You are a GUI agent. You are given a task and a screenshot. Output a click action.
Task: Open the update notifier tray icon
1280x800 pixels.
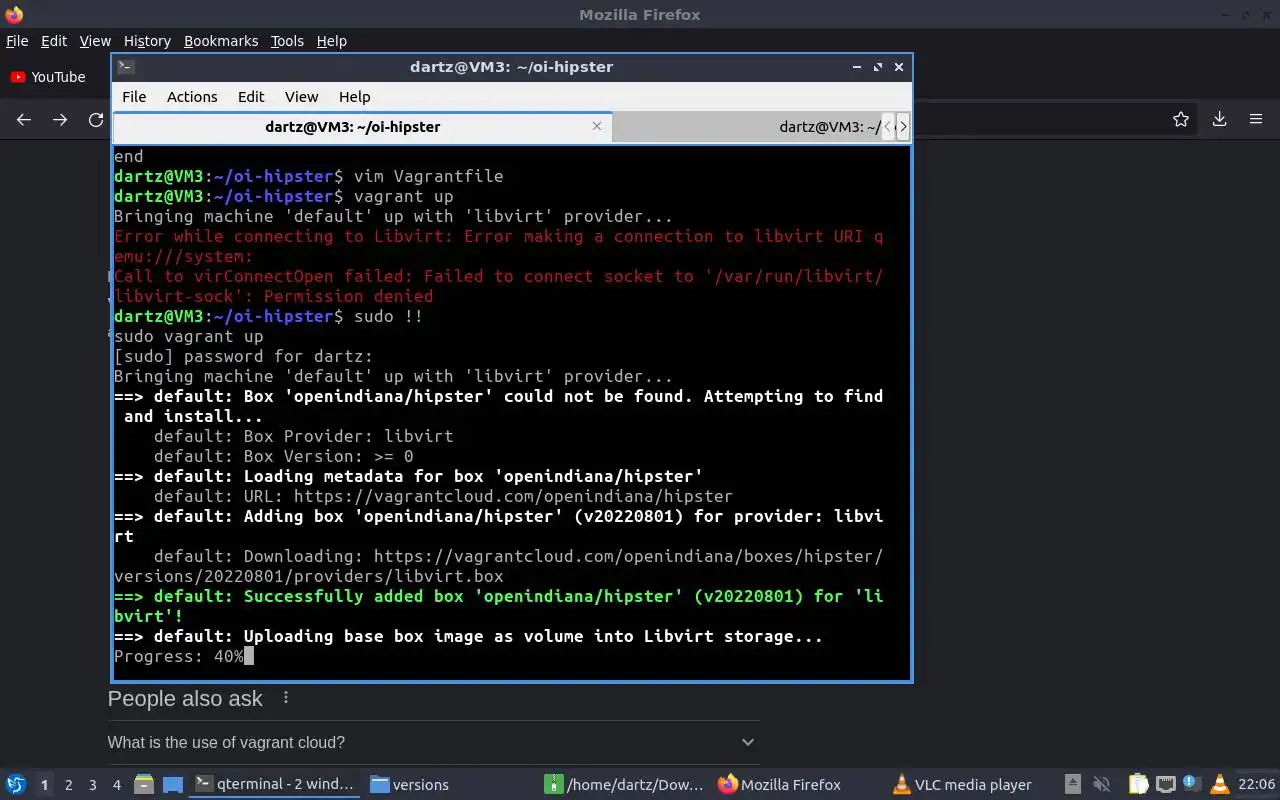pyautogui.click(x=1192, y=784)
